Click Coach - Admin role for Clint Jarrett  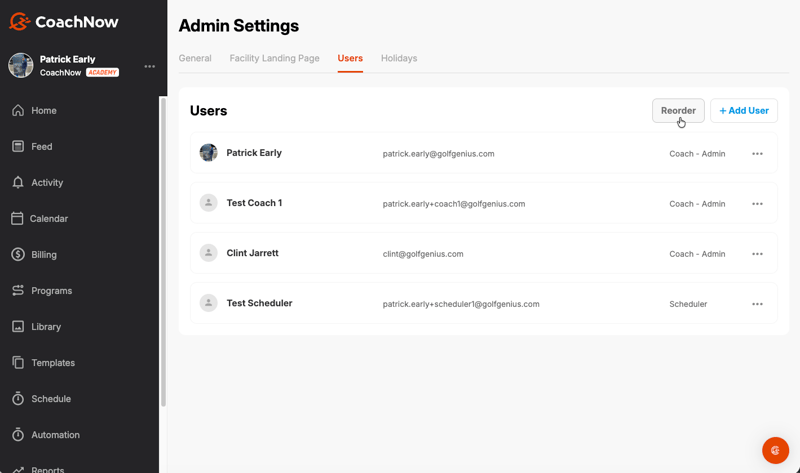[x=697, y=254]
